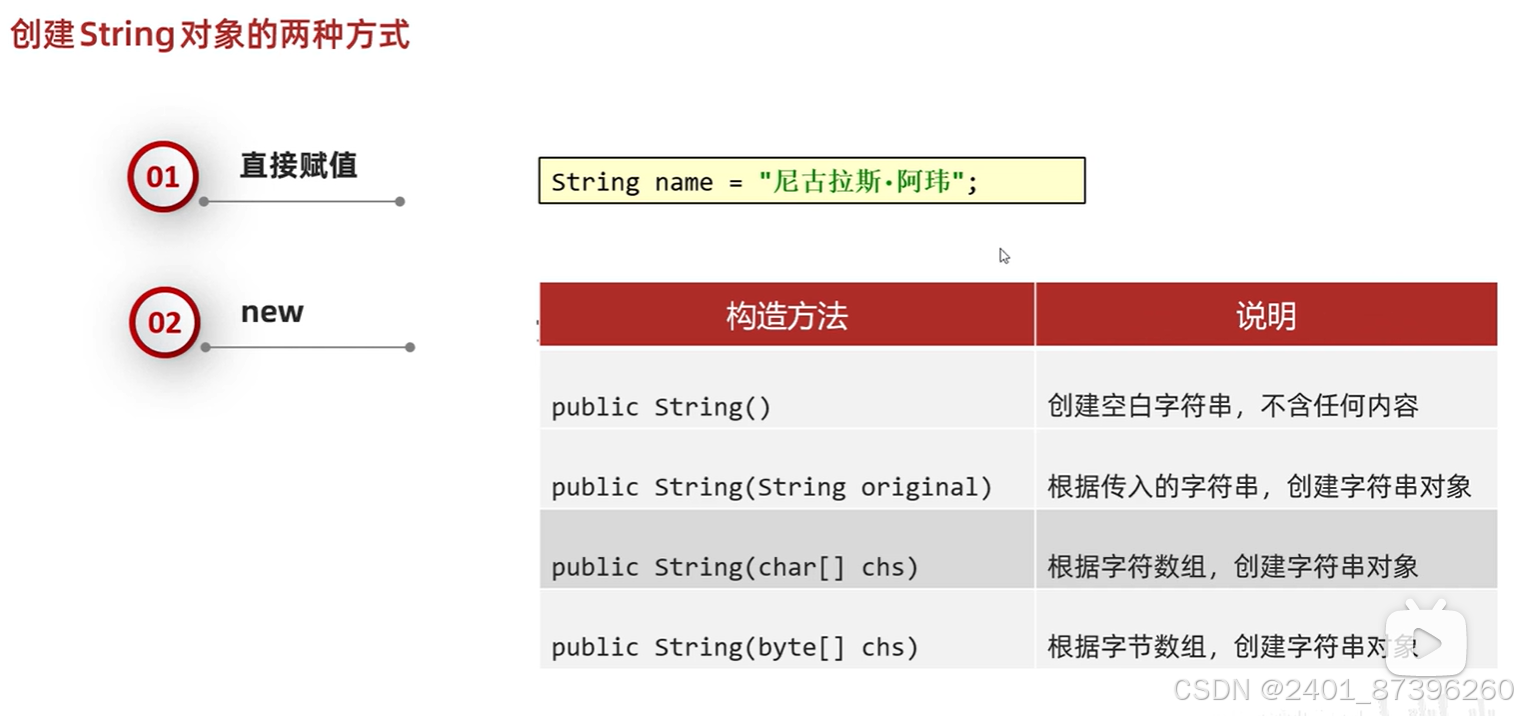Click the description 根据字符数组，创建字符串对象
The image size is (1518, 716).
pos(1233,566)
